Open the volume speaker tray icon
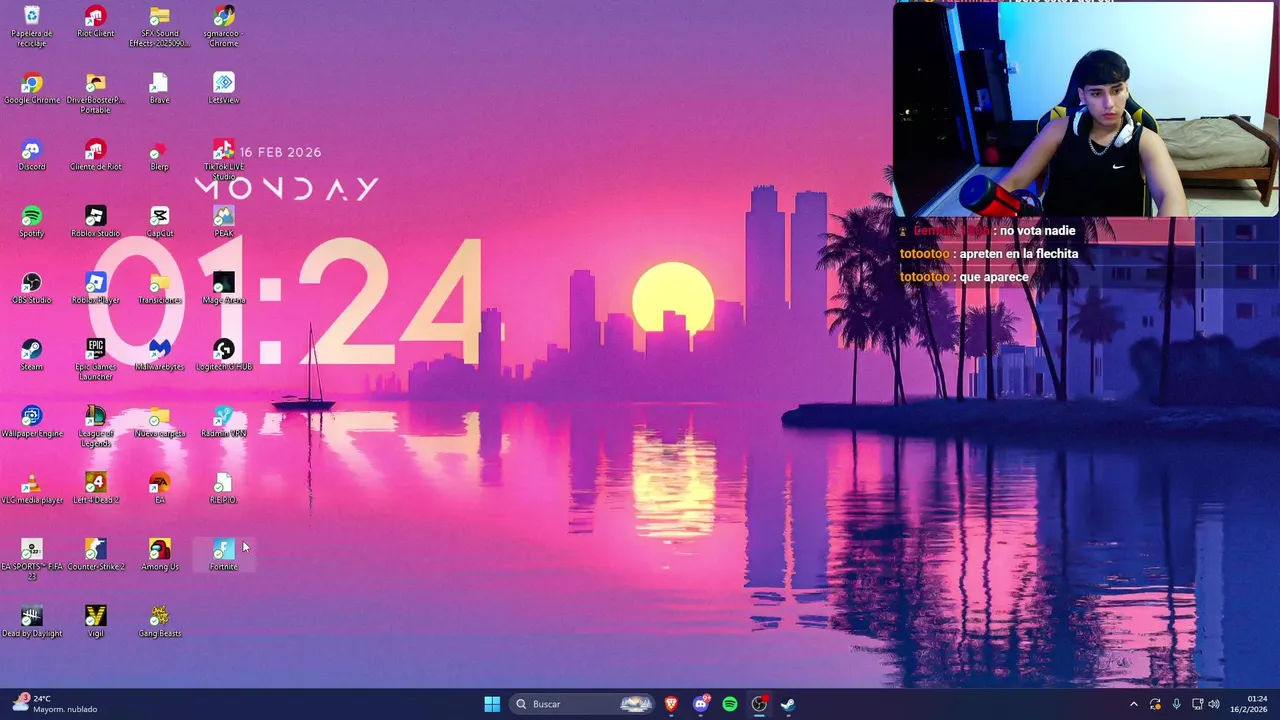Image resolution: width=1280 pixels, height=720 pixels. [1214, 704]
